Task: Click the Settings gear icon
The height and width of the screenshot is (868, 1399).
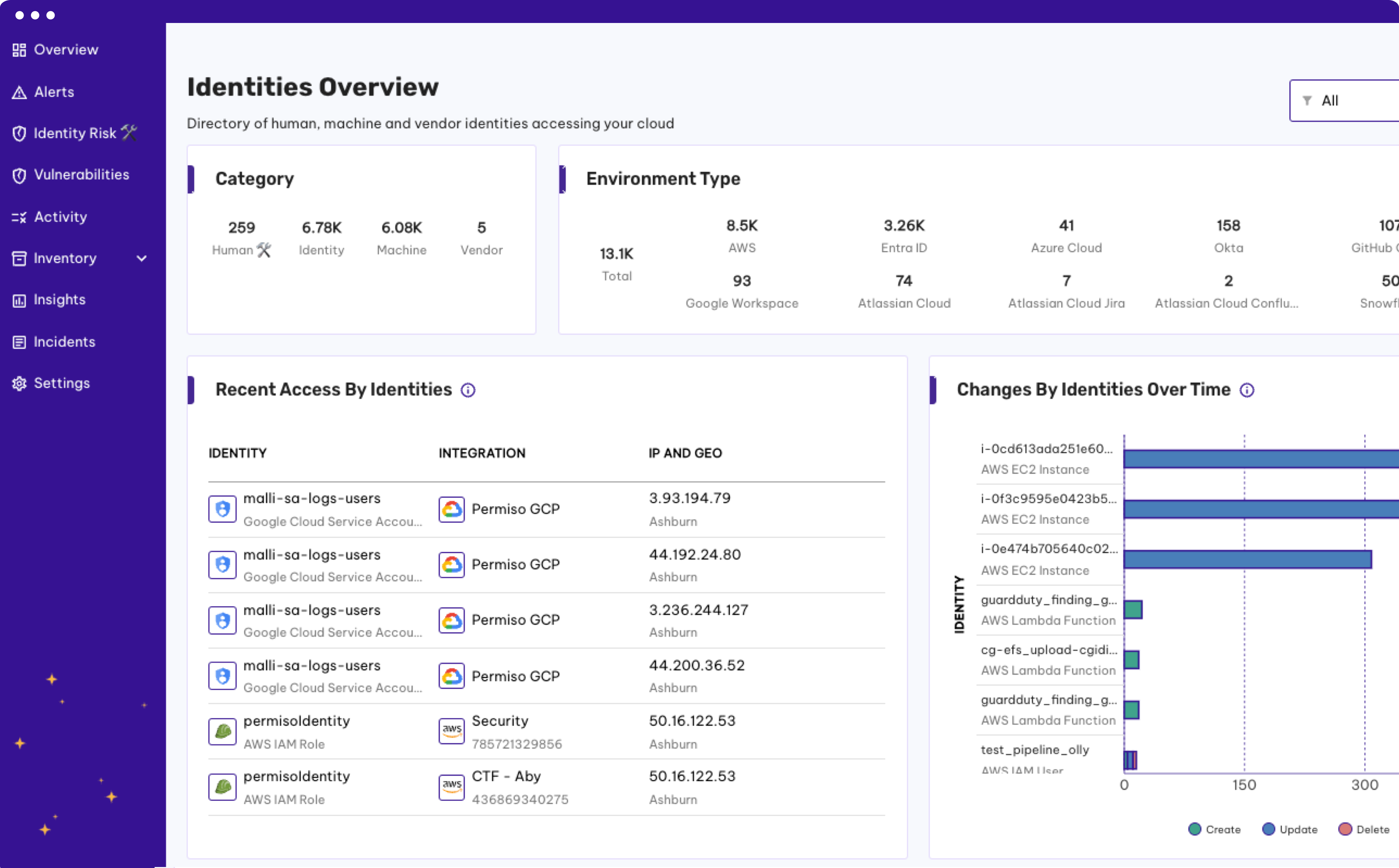Action: click(x=19, y=384)
